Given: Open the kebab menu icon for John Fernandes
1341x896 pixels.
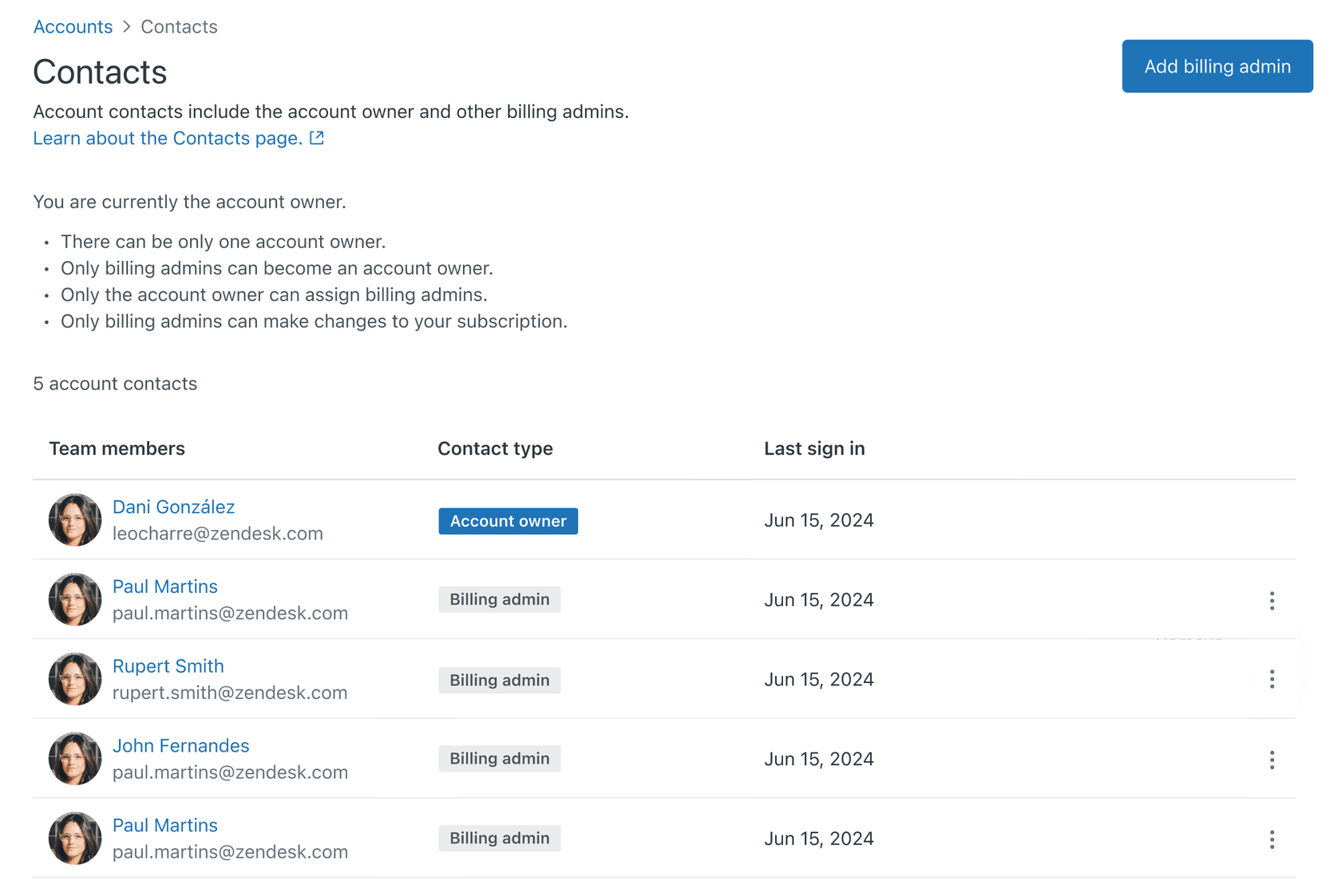Looking at the screenshot, I should 1272,760.
